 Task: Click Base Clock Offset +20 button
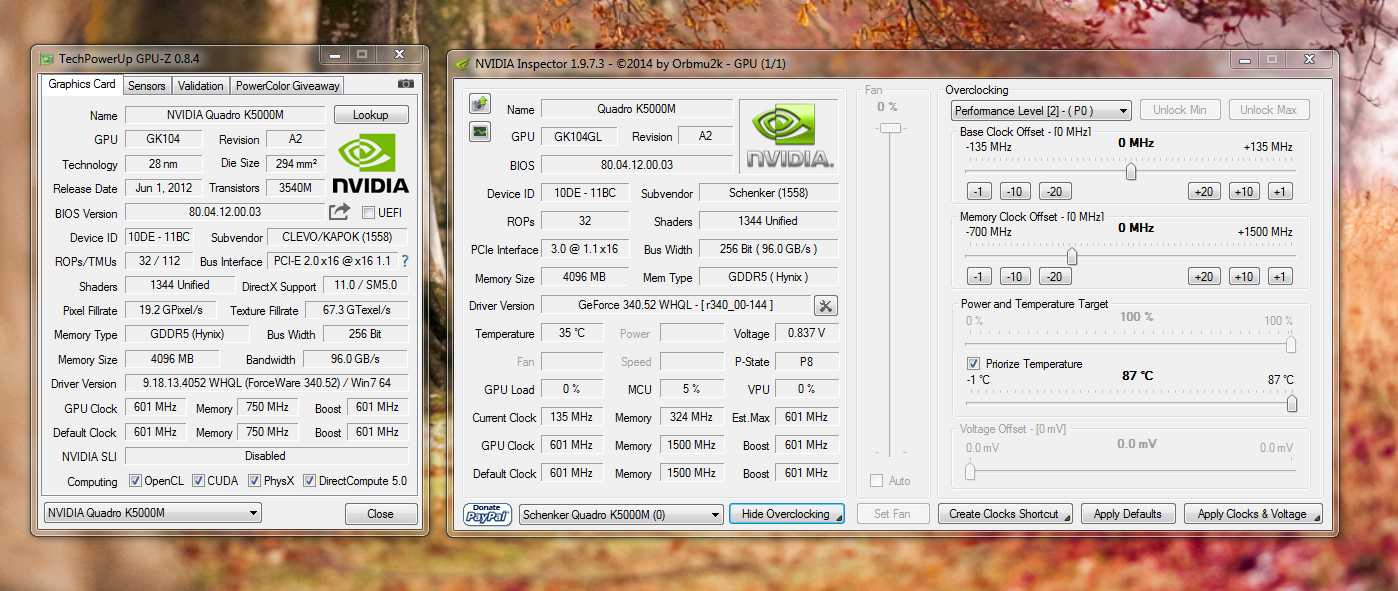1204,191
